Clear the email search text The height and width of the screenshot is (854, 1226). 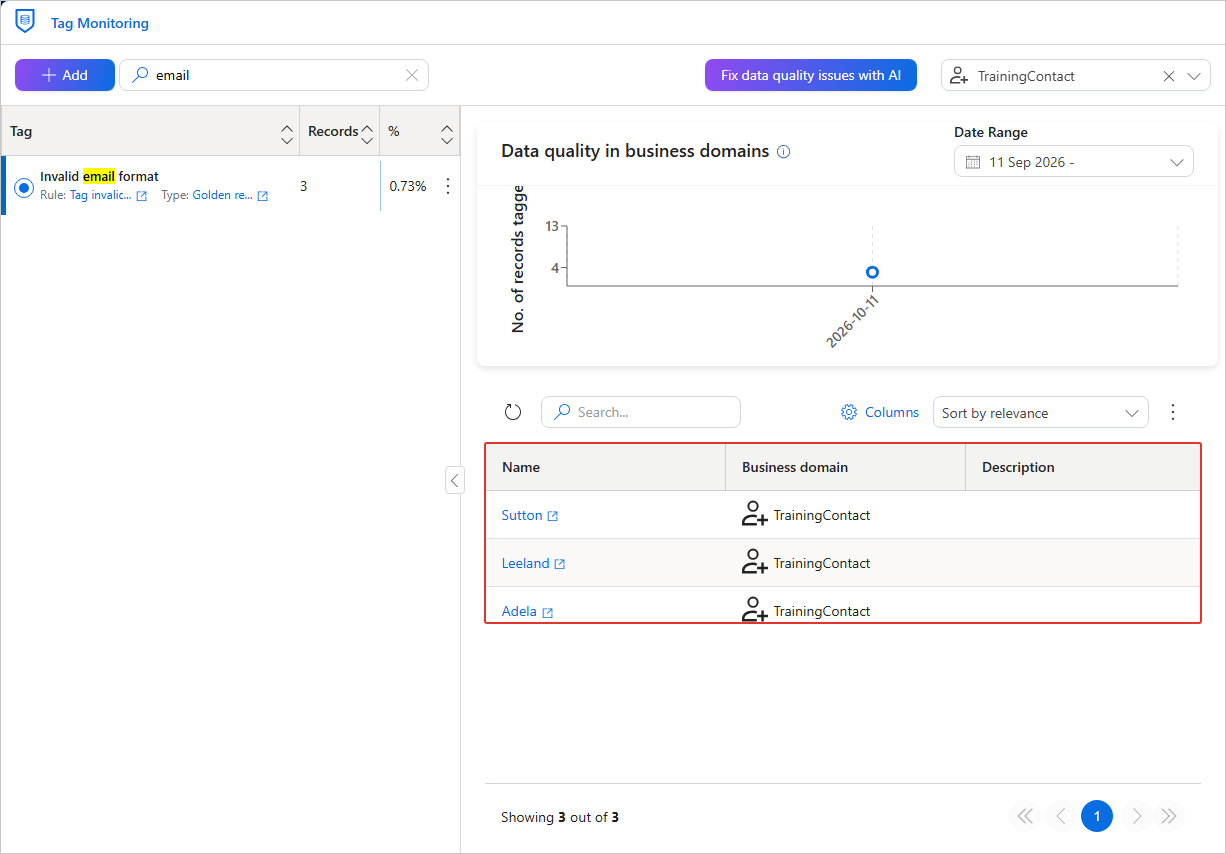point(412,75)
